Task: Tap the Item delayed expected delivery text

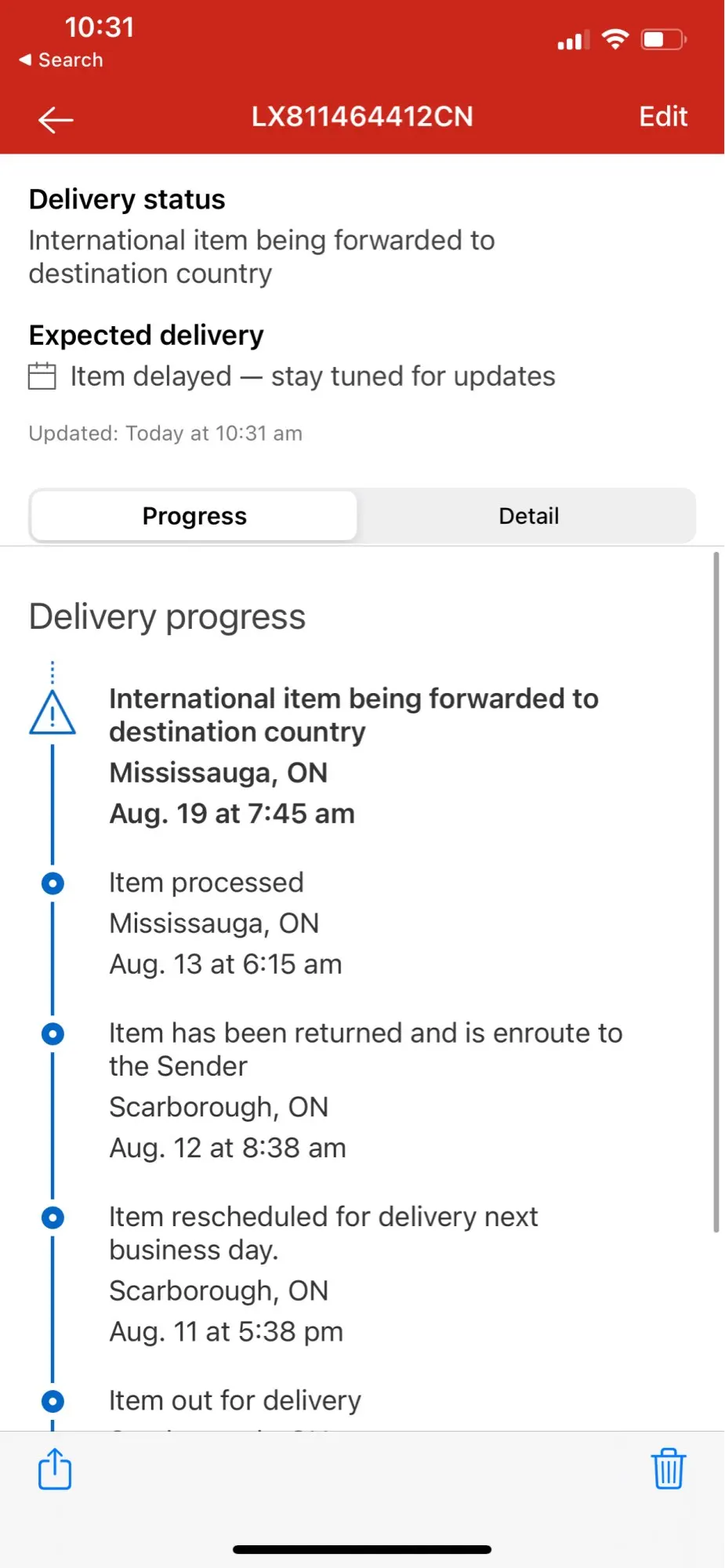Action: tap(313, 376)
